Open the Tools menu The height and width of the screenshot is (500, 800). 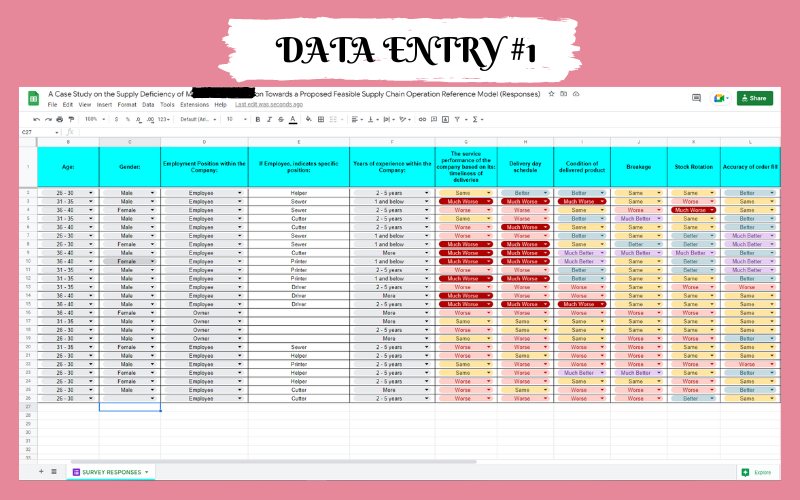pyautogui.click(x=167, y=105)
